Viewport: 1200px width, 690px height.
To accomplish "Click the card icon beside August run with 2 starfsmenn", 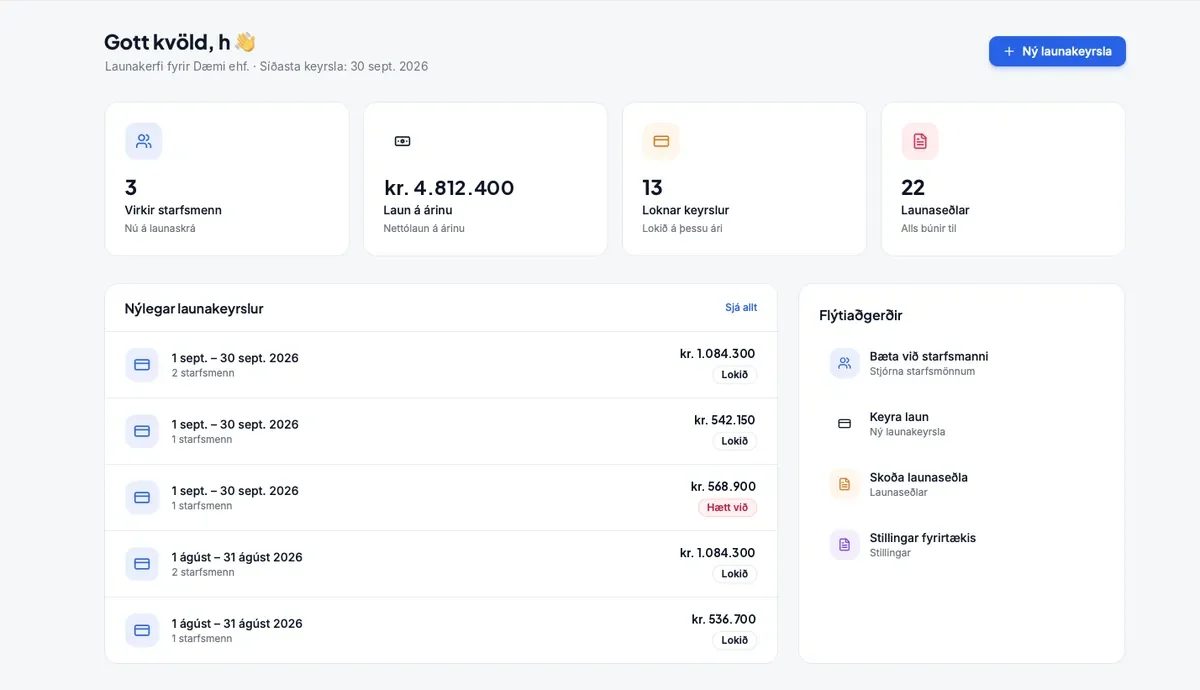I will point(142,564).
